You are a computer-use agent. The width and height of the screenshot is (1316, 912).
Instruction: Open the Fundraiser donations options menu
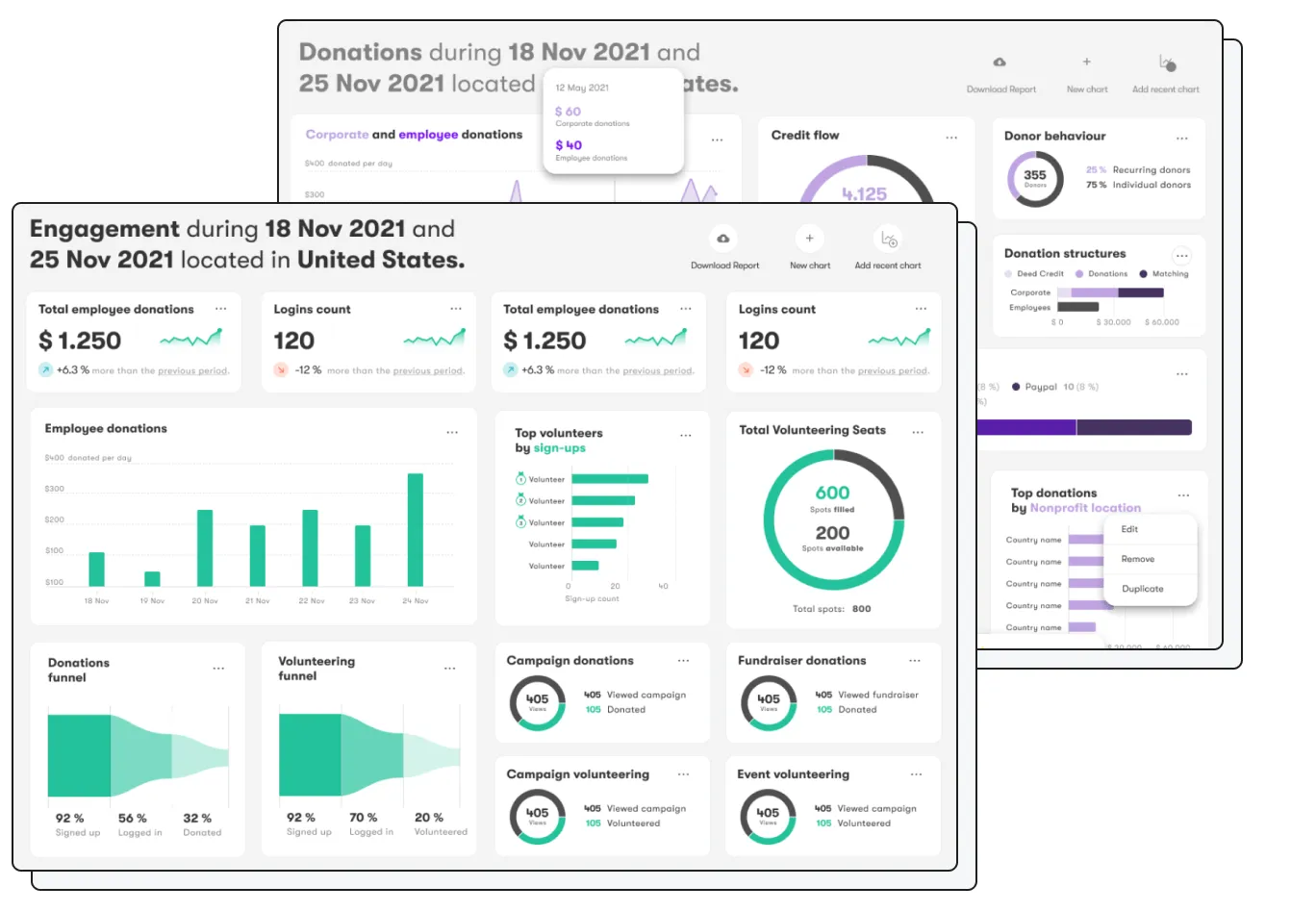[x=915, y=661]
